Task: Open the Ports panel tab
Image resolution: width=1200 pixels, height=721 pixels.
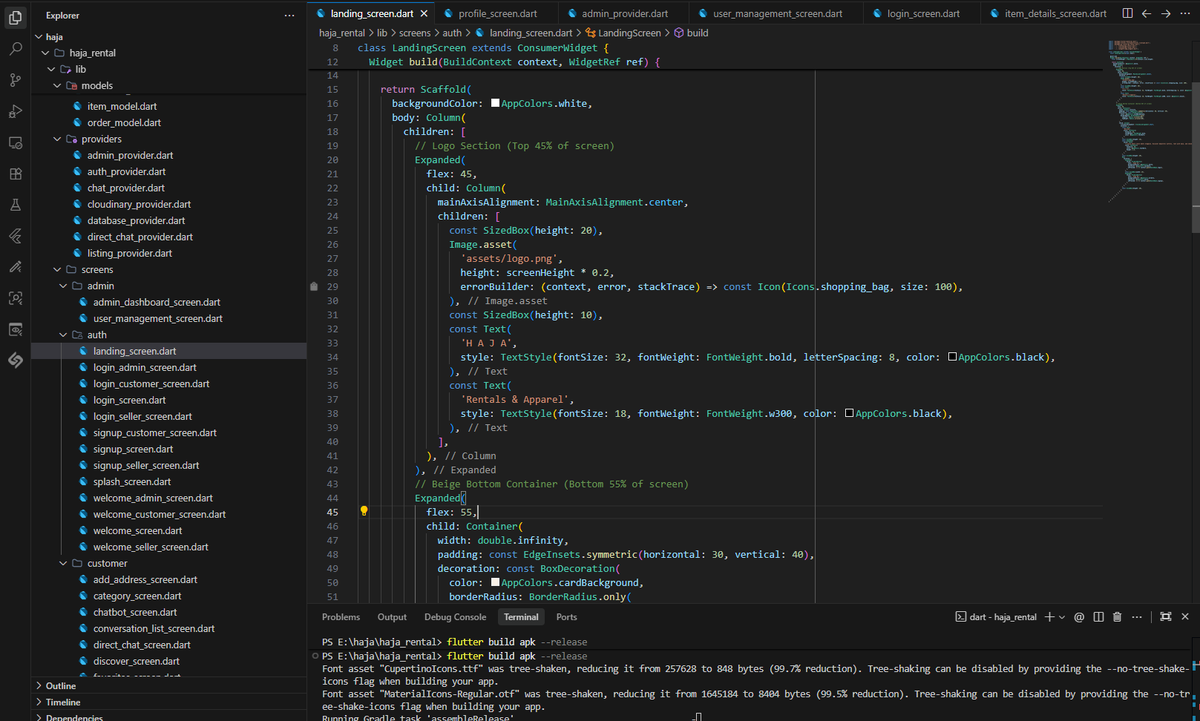Action: [x=567, y=617]
